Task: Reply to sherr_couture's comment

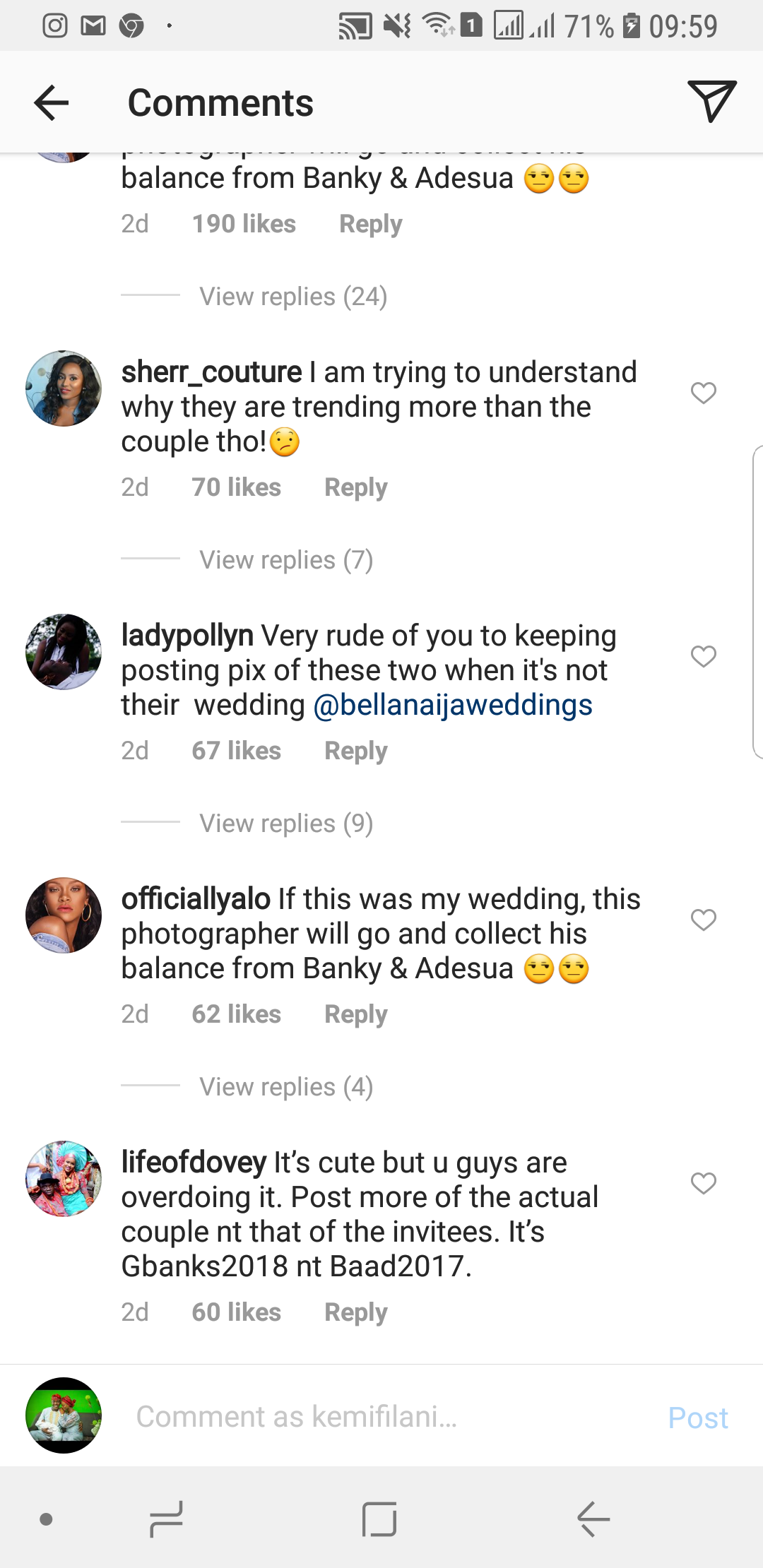Action: [355, 487]
